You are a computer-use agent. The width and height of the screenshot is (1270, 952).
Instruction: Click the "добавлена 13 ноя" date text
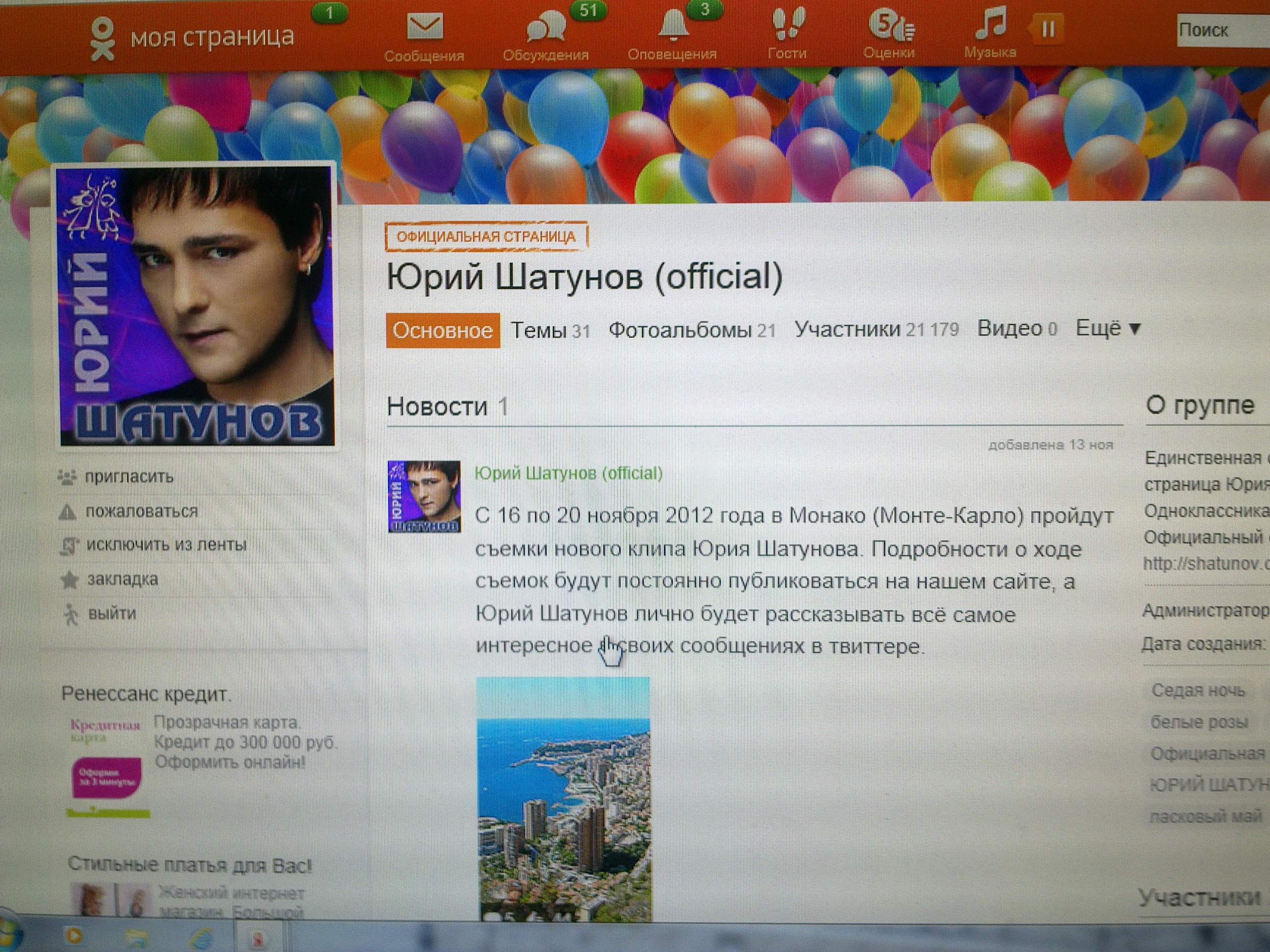tap(1050, 445)
